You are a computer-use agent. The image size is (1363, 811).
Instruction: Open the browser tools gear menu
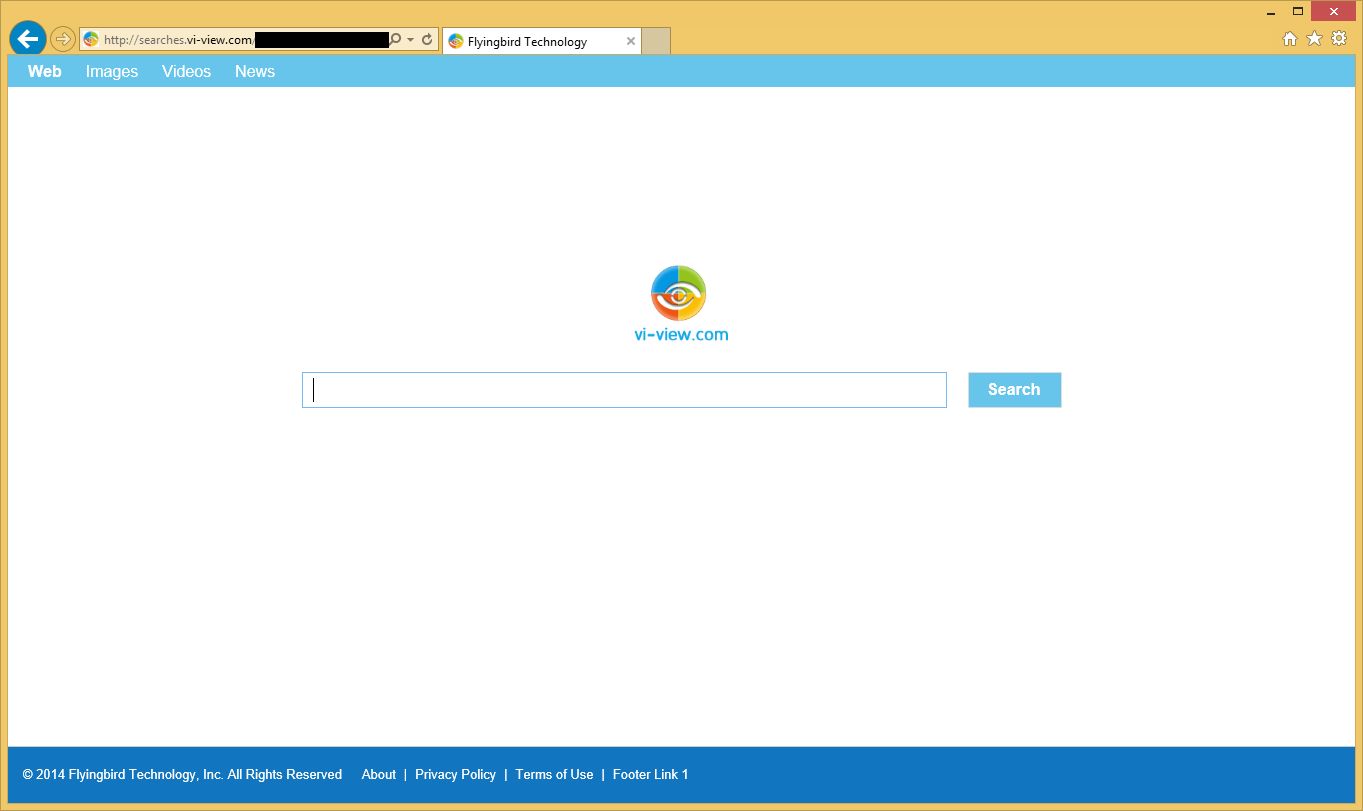tap(1338, 38)
